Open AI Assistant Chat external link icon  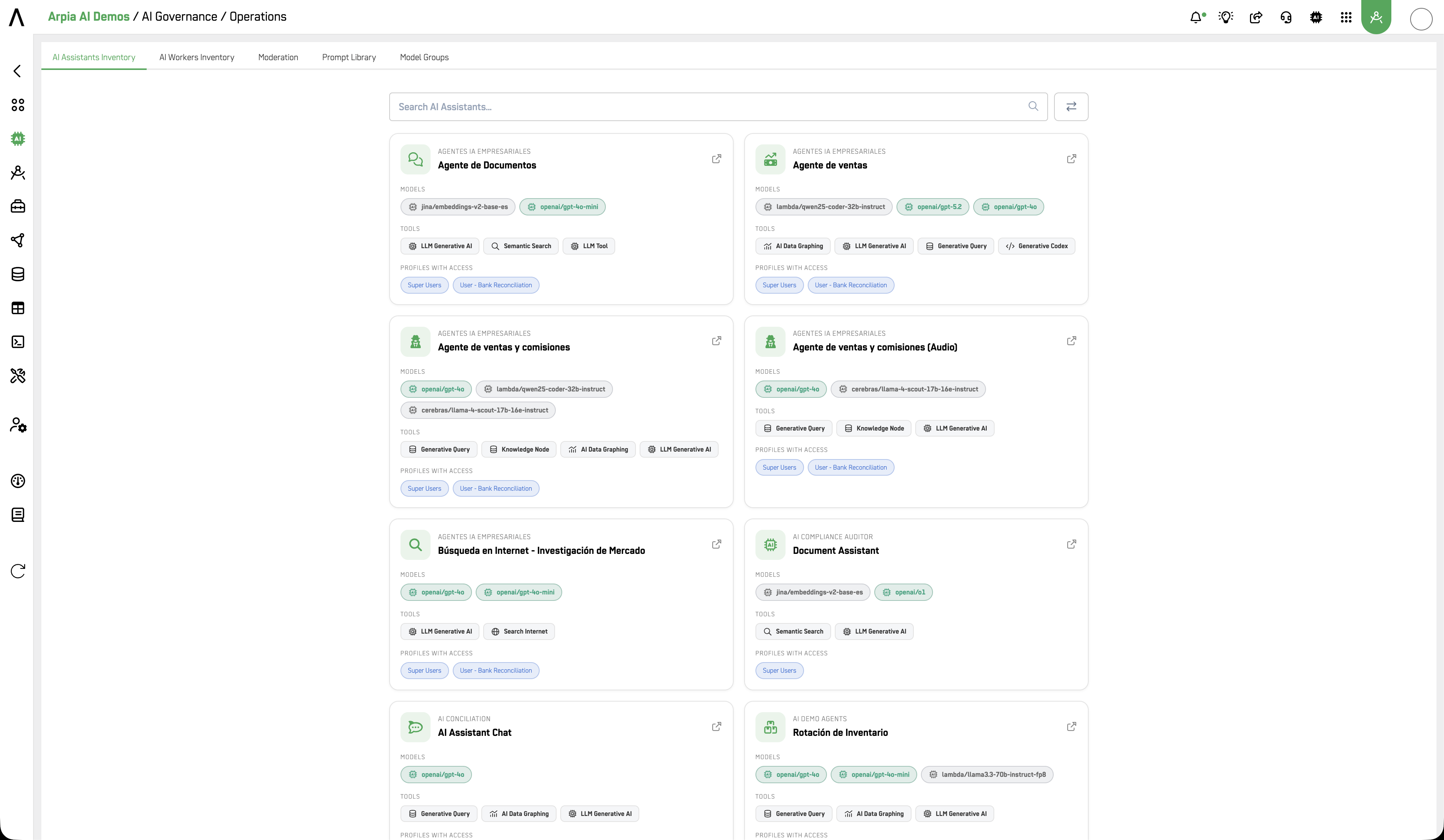pyautogui.click(x=716, y=726)
